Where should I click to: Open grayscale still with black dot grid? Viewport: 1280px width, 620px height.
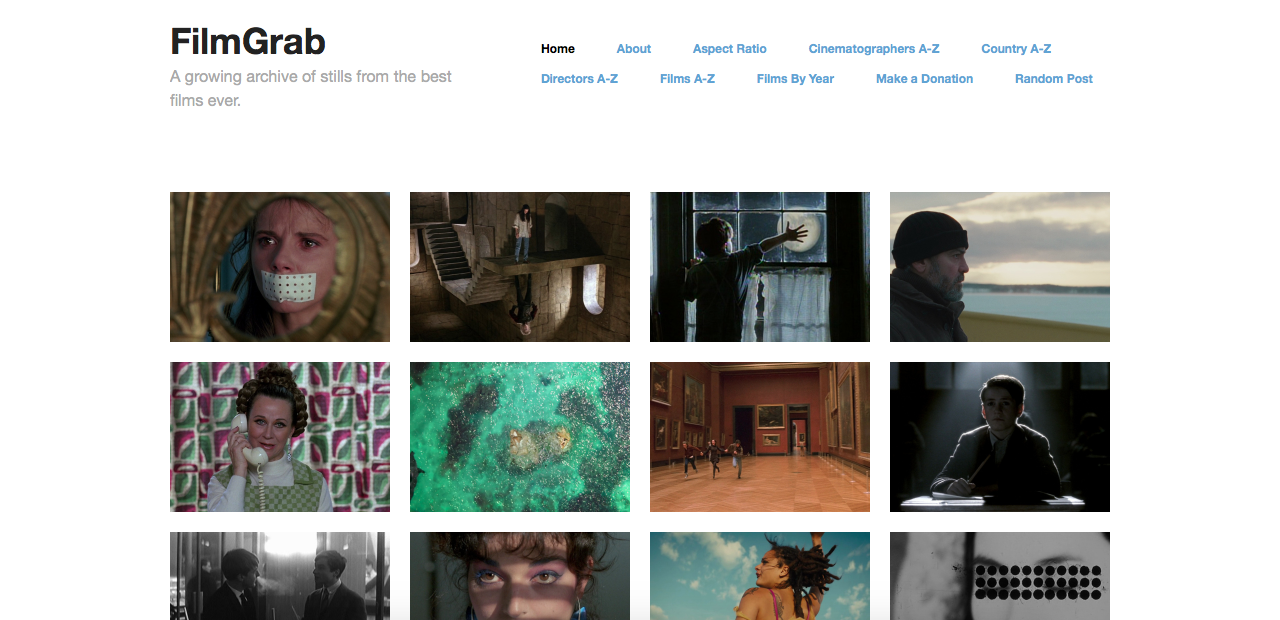(1000, 576)
